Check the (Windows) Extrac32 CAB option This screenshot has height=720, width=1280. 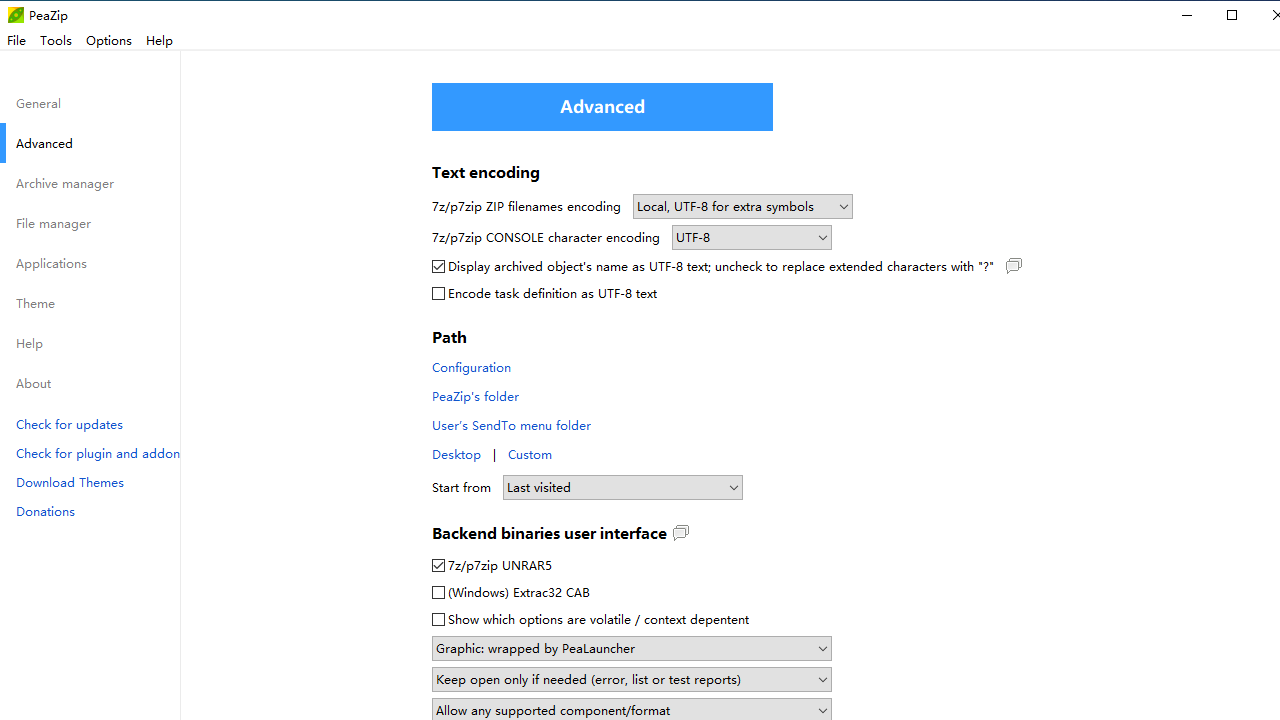439,593
